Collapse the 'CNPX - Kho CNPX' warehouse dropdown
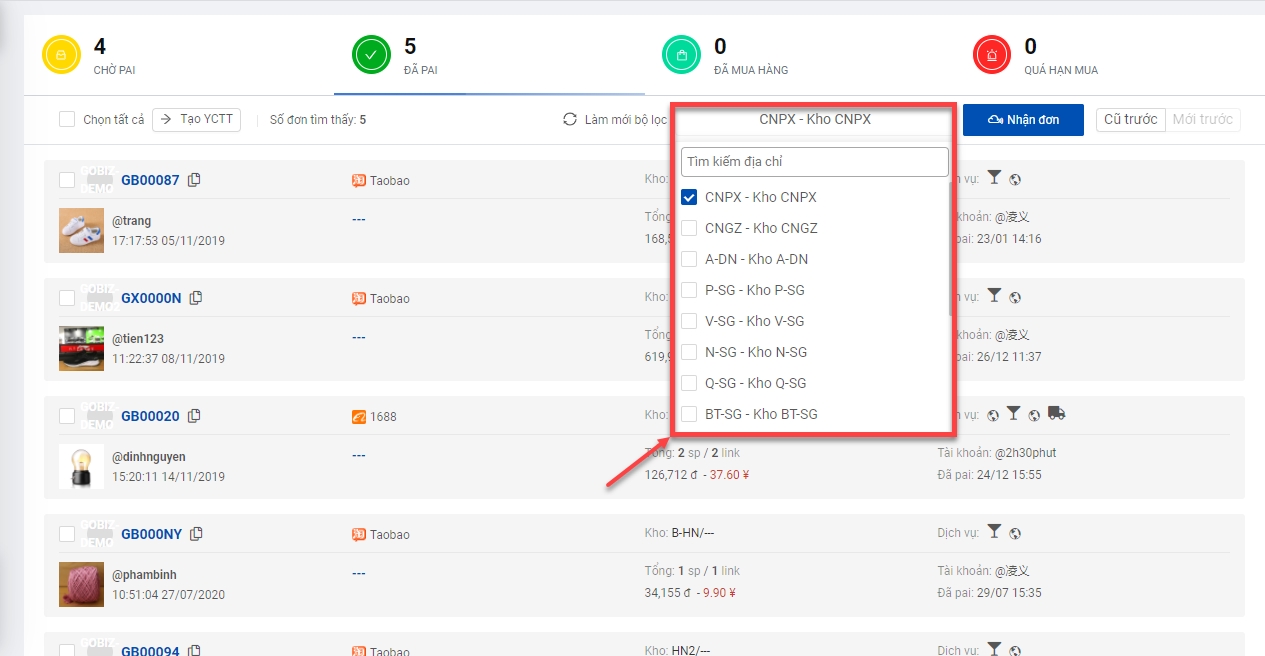This screenshot has width=1265, height=656. tap(815, 120)
